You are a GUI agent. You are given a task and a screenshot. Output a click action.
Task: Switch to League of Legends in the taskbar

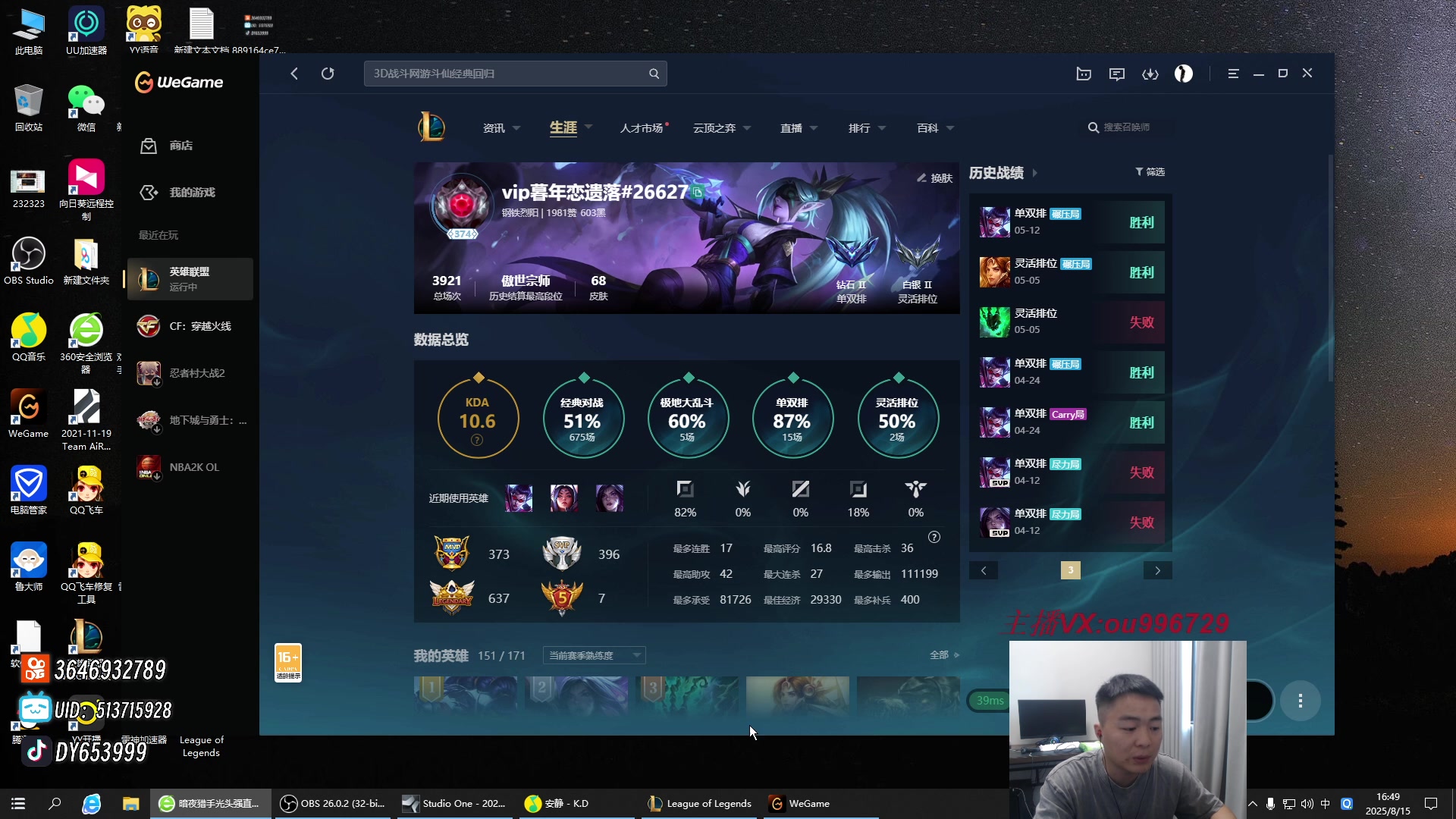pos(700,804)
